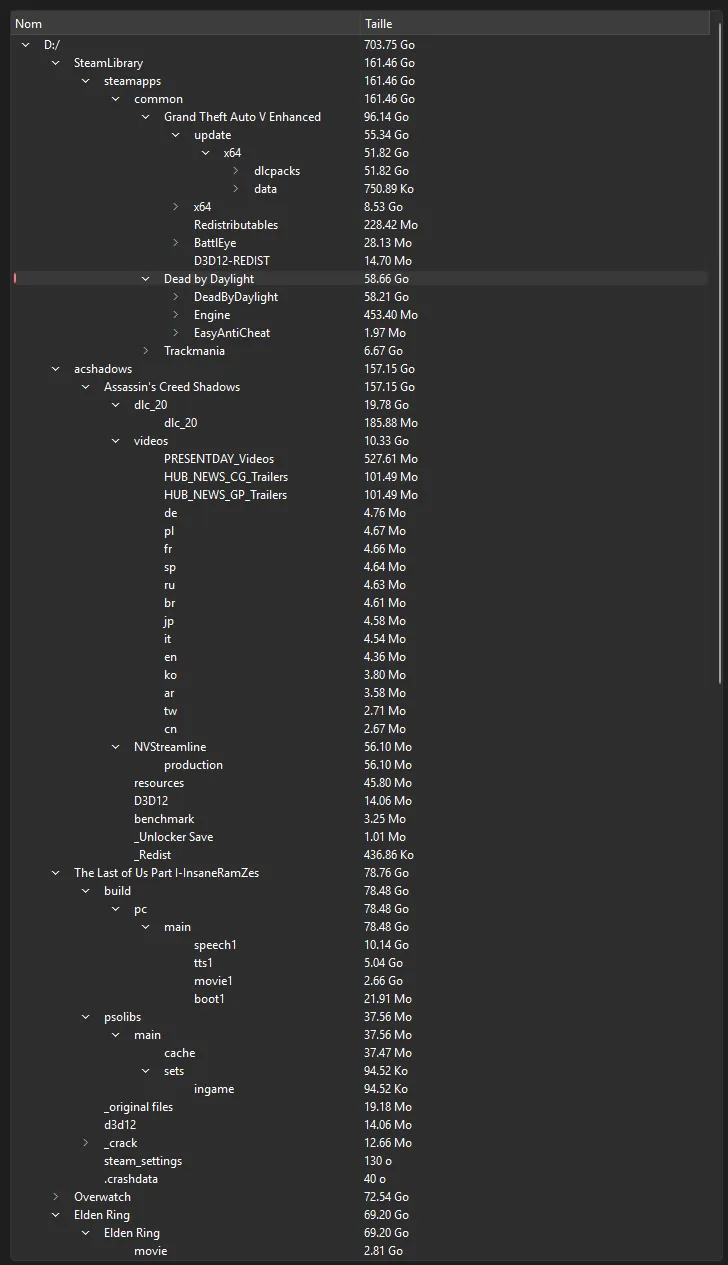The height and width of the screenshot is (1265, 728).
Task: Sort by the Nom column header
Action: (x=186, y=23)
